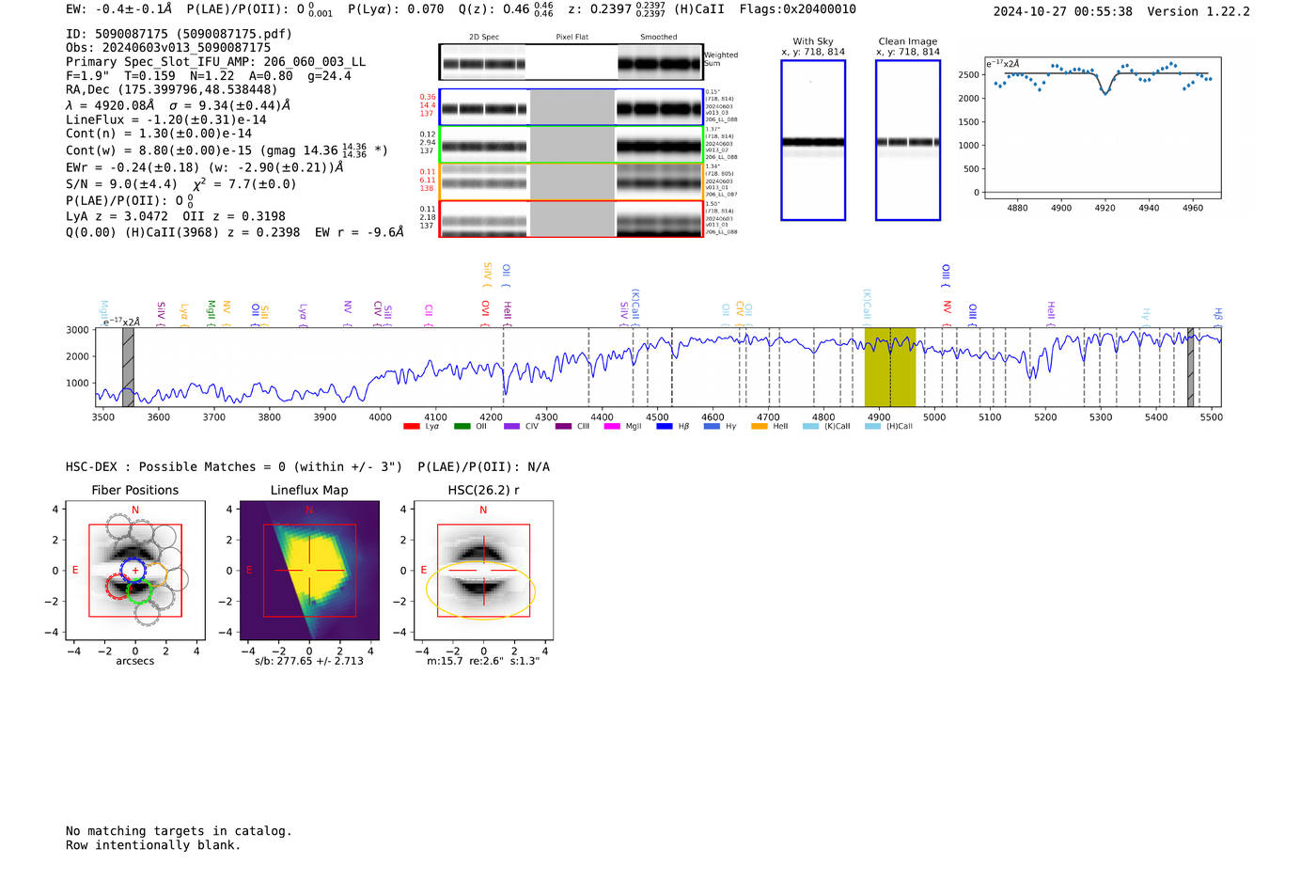
Task: Click the S/N = 9.0 text line
Action: 121,184
